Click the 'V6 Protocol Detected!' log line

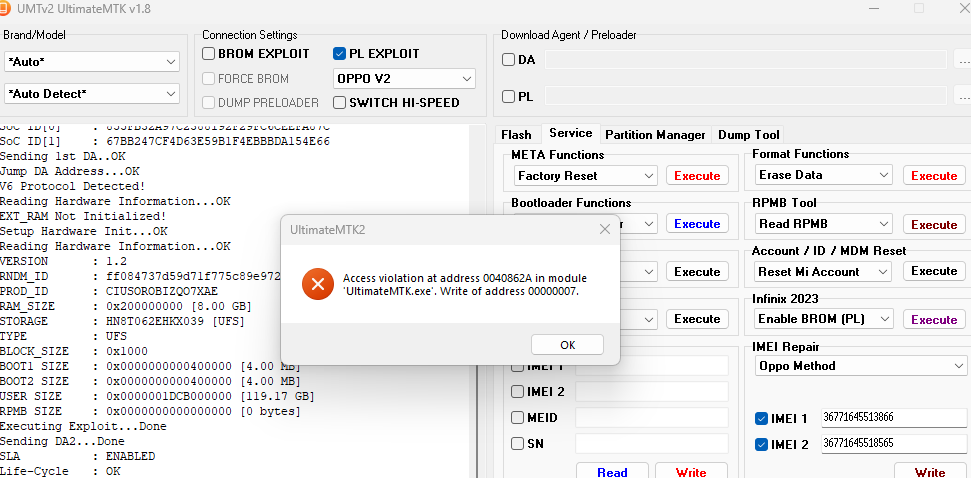pos(73,186)
